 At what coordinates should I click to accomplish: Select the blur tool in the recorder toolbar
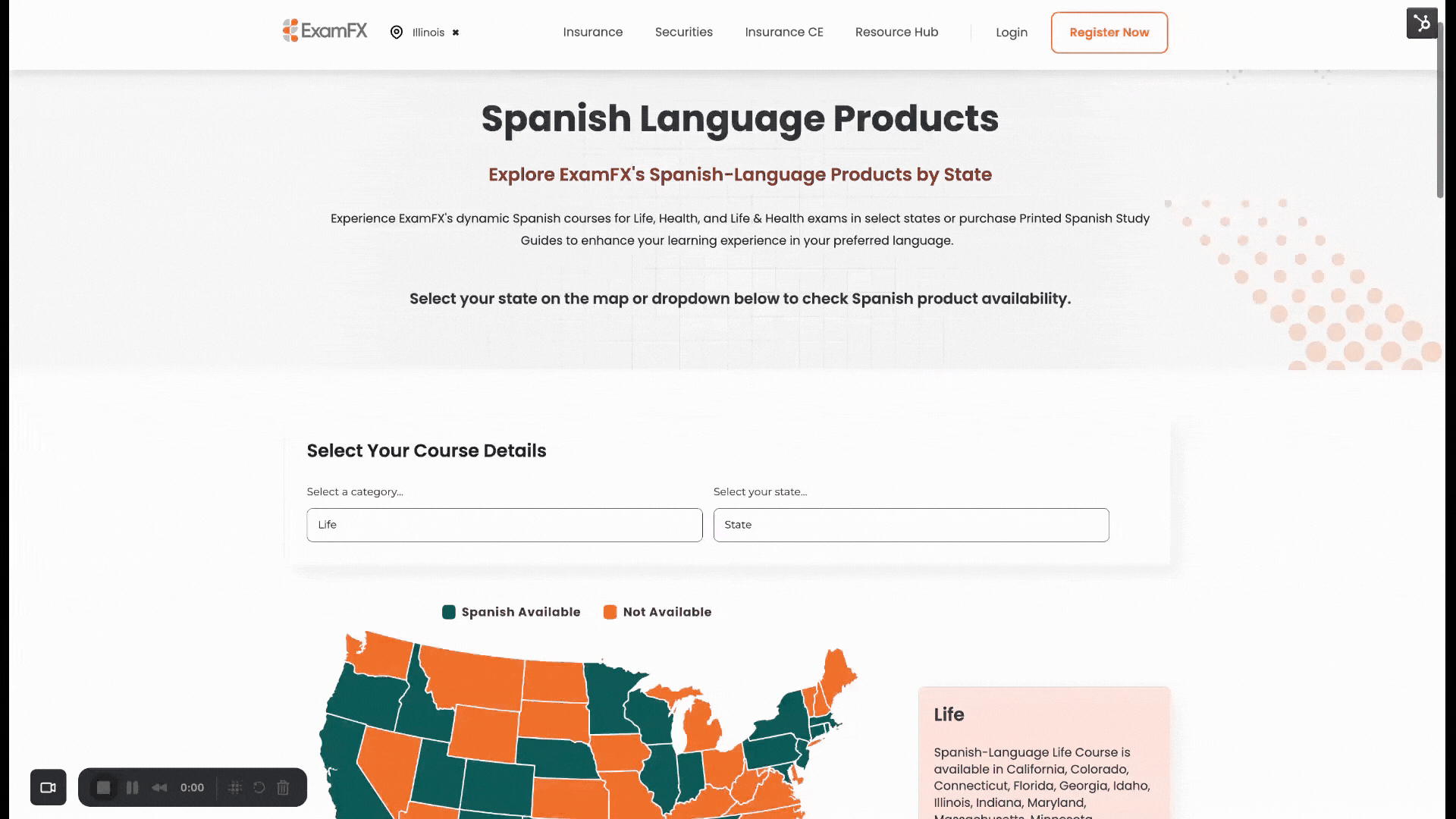pos(236,787)
